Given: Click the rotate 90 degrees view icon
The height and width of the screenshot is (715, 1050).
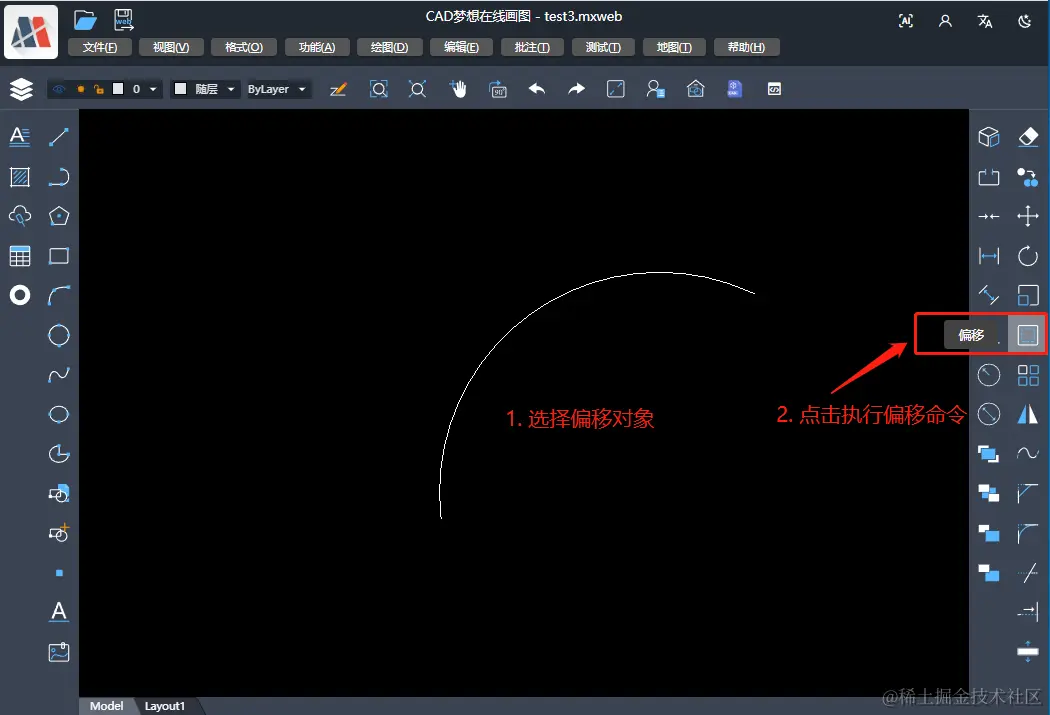Looking at the screenshot, I should (x=498, y=89).
